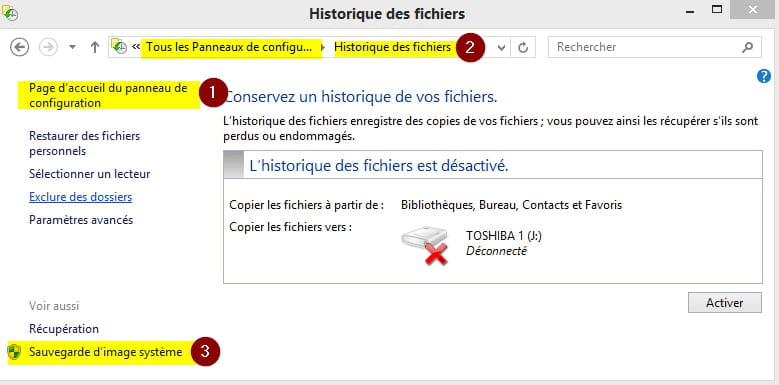779x385 pixels.
Task: Click the Rechercher search field
Action: point(654,47)
